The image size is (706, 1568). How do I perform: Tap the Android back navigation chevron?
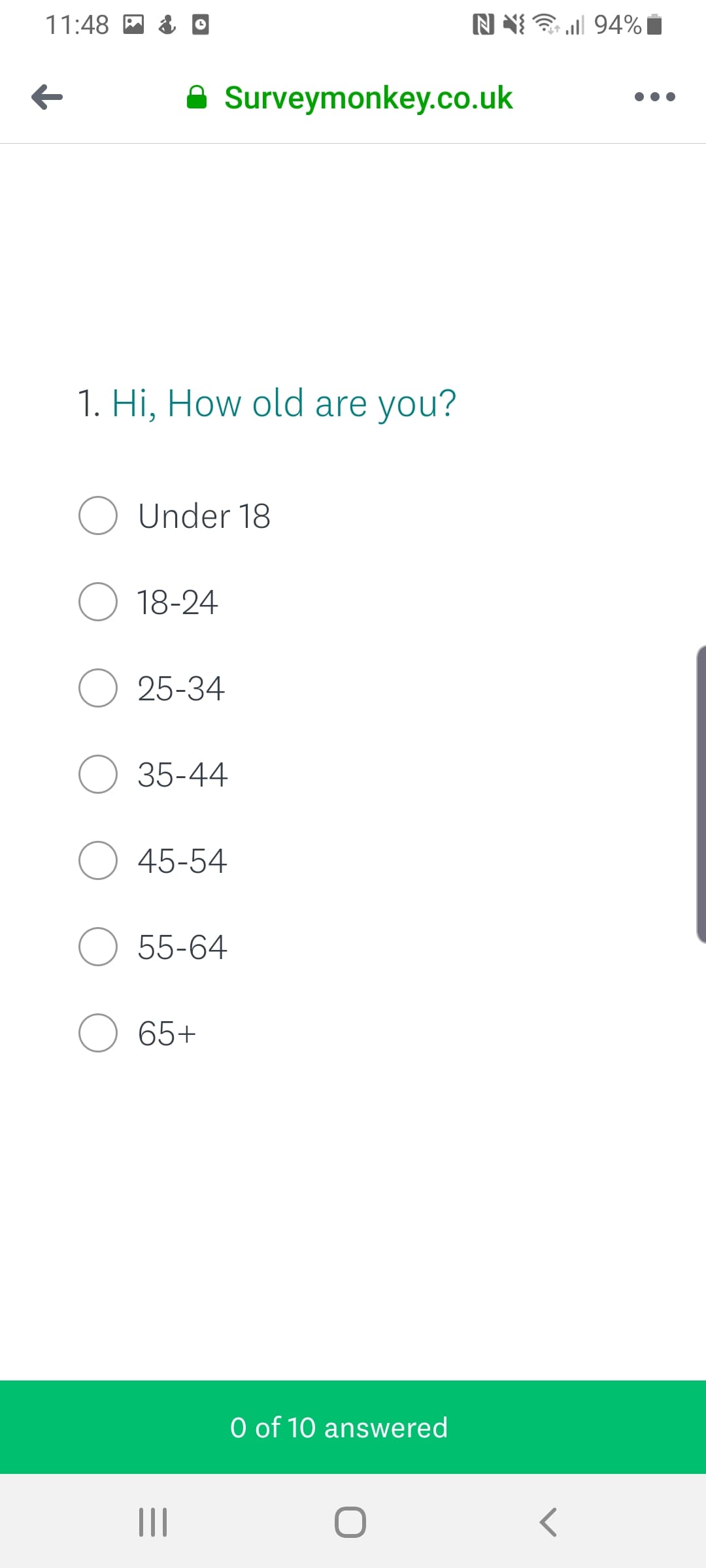(x=548, y=1522)
